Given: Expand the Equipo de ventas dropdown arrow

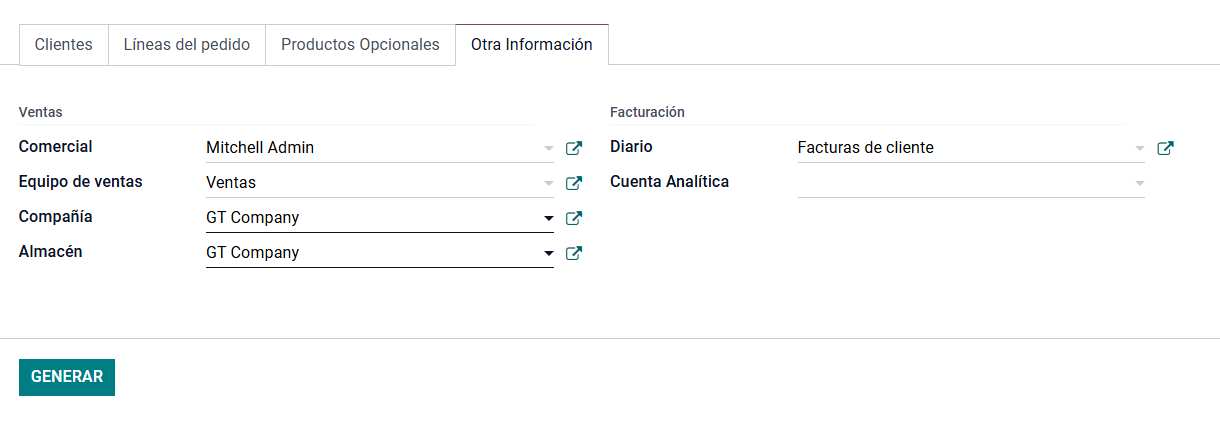Looking at the screenshot, I should point(548,183).
